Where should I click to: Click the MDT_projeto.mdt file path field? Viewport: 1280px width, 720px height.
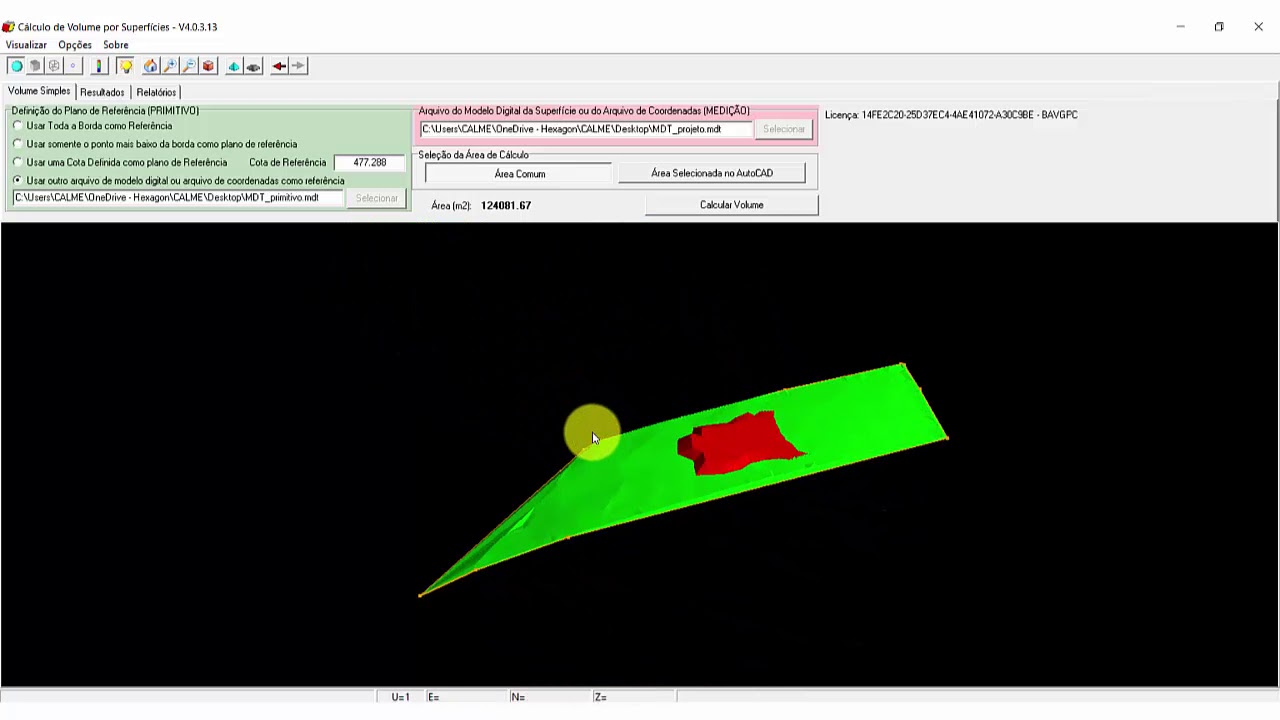[x=586, y=129]
